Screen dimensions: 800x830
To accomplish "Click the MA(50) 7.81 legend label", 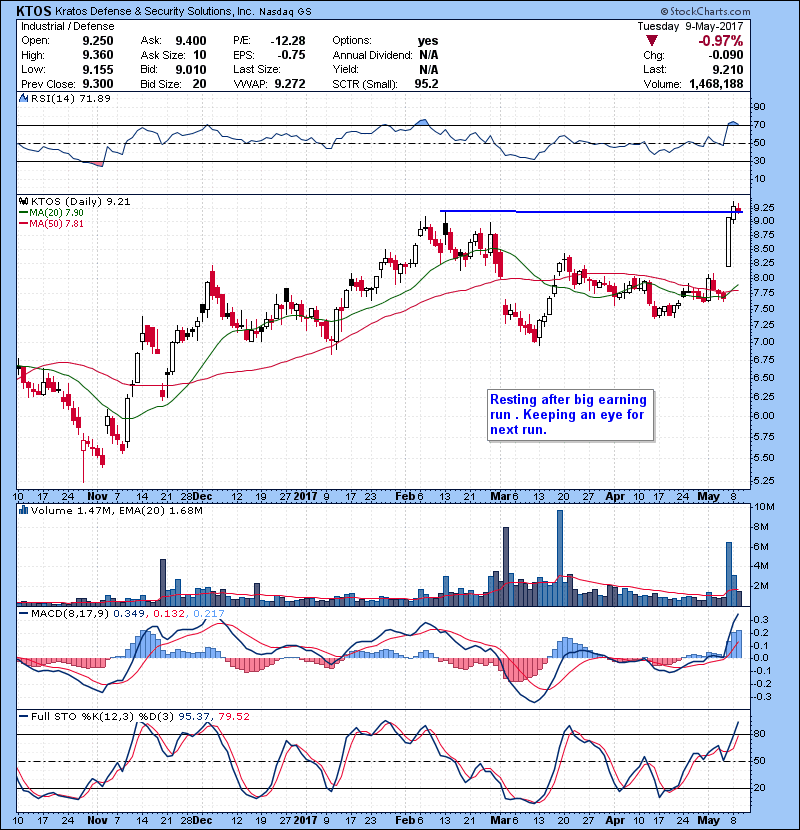I will click(56, 224).
